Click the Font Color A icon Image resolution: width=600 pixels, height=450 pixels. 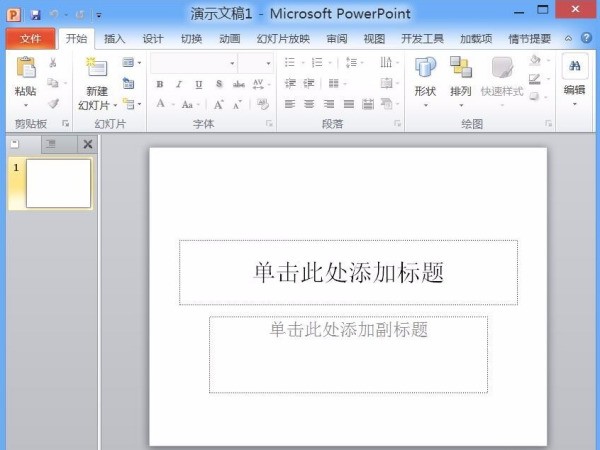pyautogui.click(x=161, y=104)
